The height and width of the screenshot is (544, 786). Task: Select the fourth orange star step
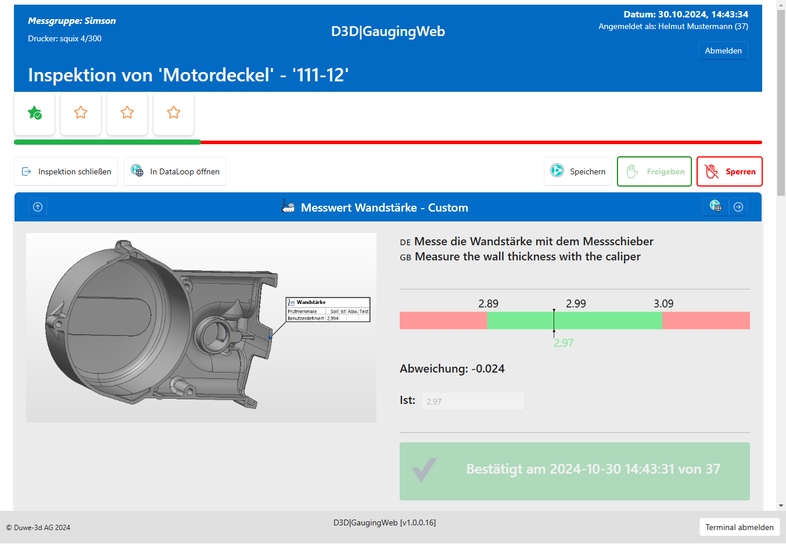tap(173, 113)
